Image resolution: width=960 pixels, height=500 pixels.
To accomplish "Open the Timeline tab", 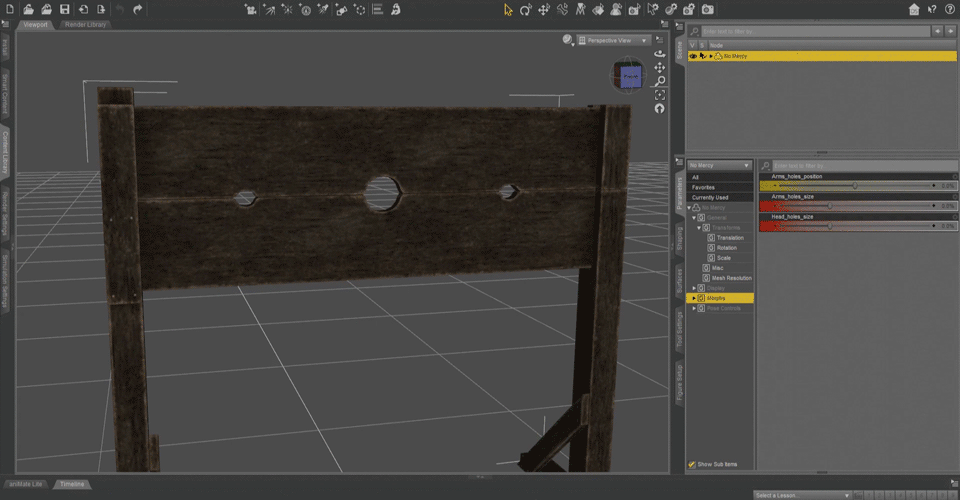I will pyautogui.click(x=72, y=484).
